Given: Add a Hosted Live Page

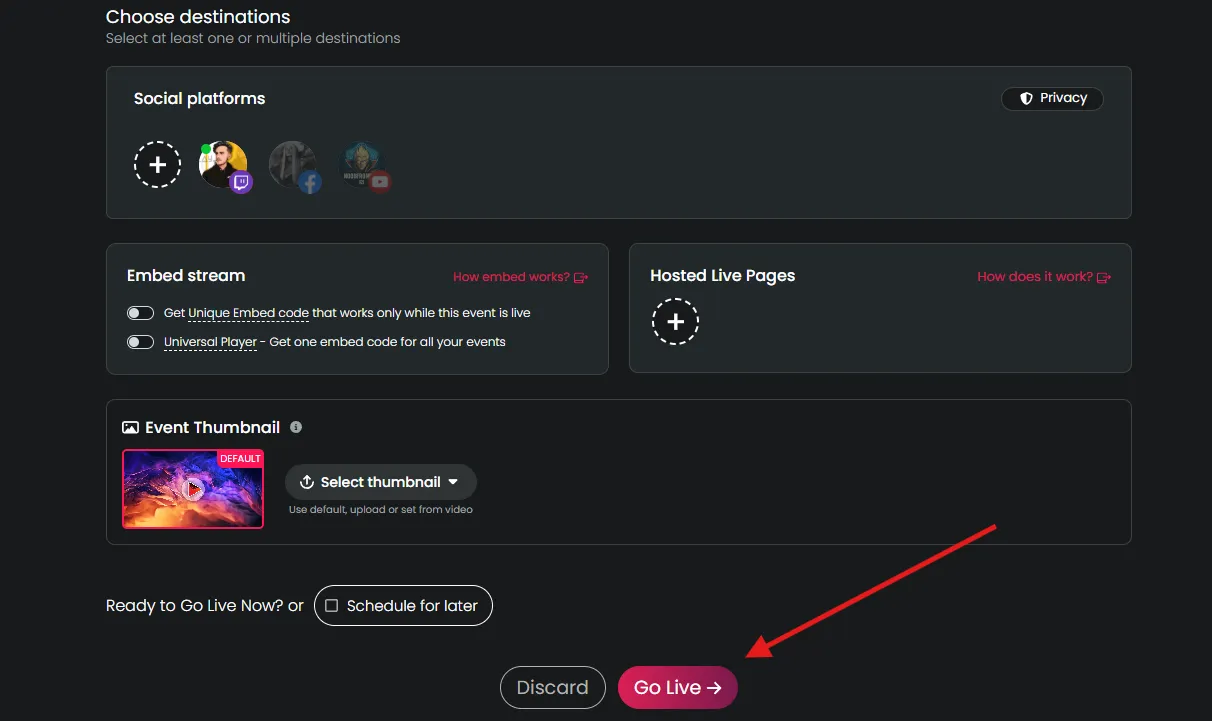Looking at the screenshot, I should (x=675, y=322).
